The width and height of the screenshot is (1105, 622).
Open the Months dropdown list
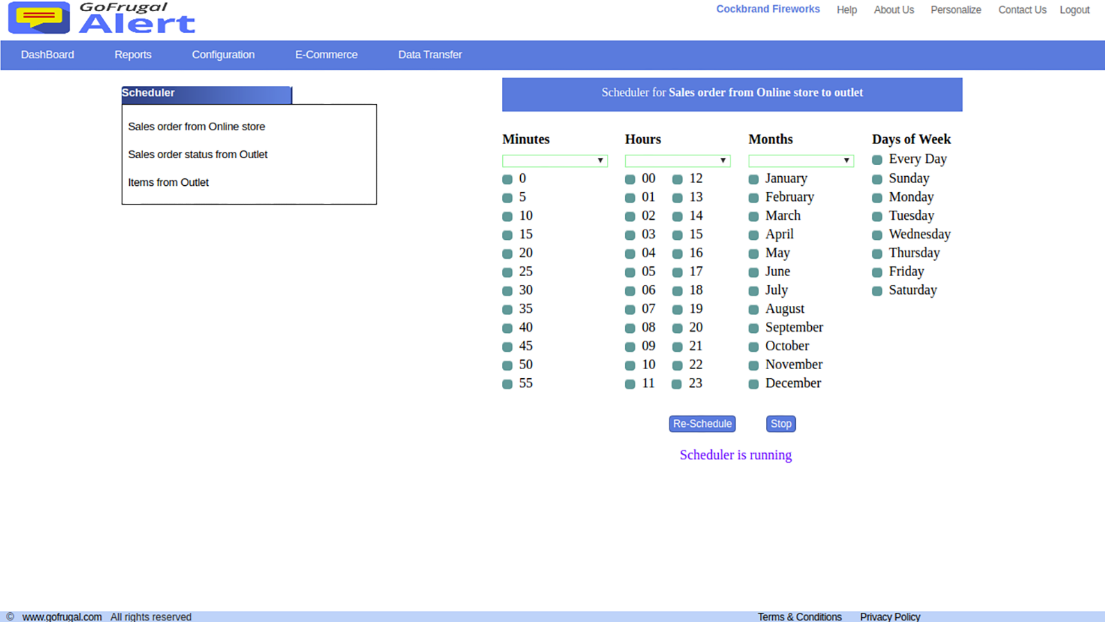point(800,160)
